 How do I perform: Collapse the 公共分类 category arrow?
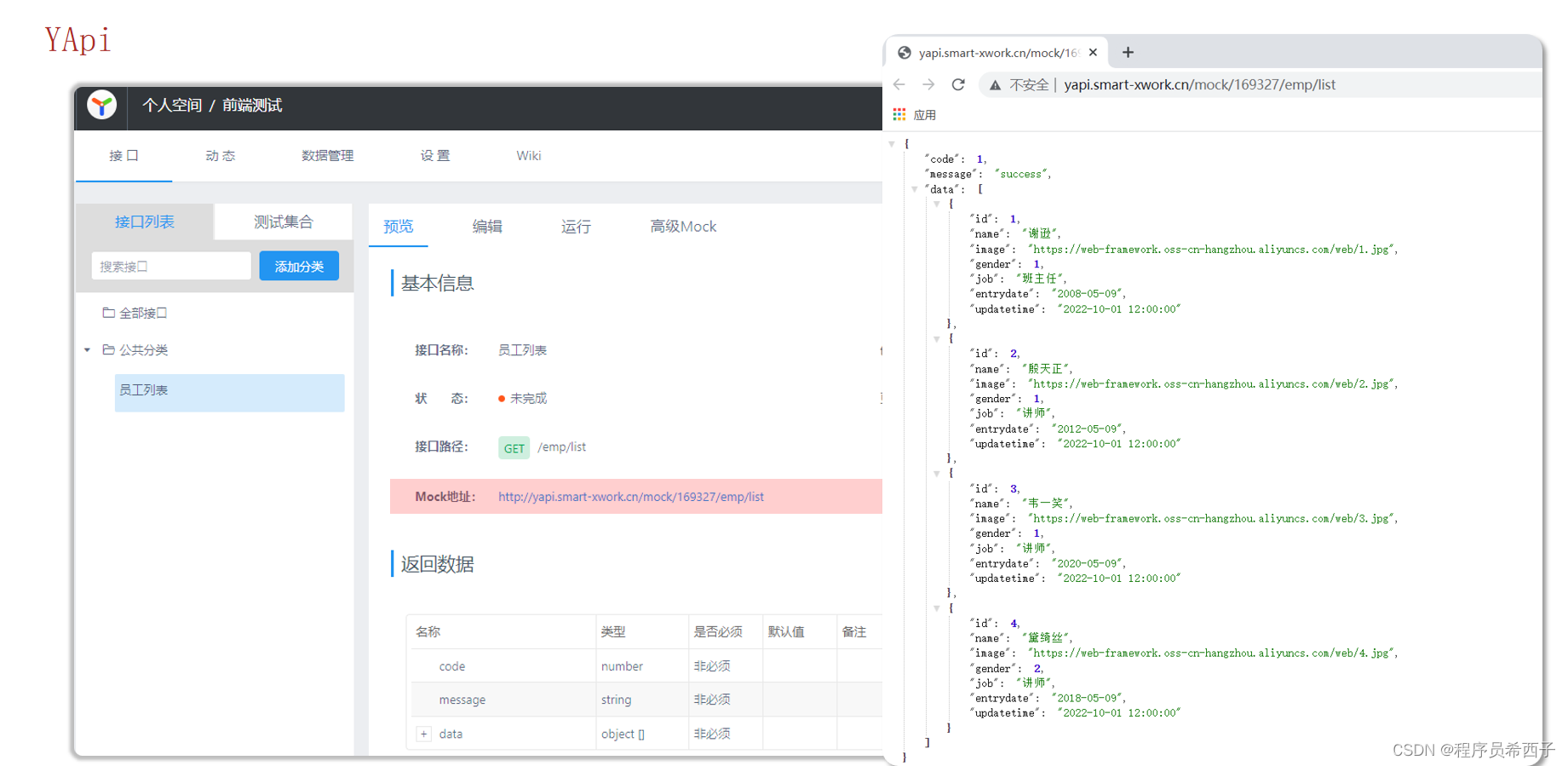pyautogui.click(x=87, y=350)
